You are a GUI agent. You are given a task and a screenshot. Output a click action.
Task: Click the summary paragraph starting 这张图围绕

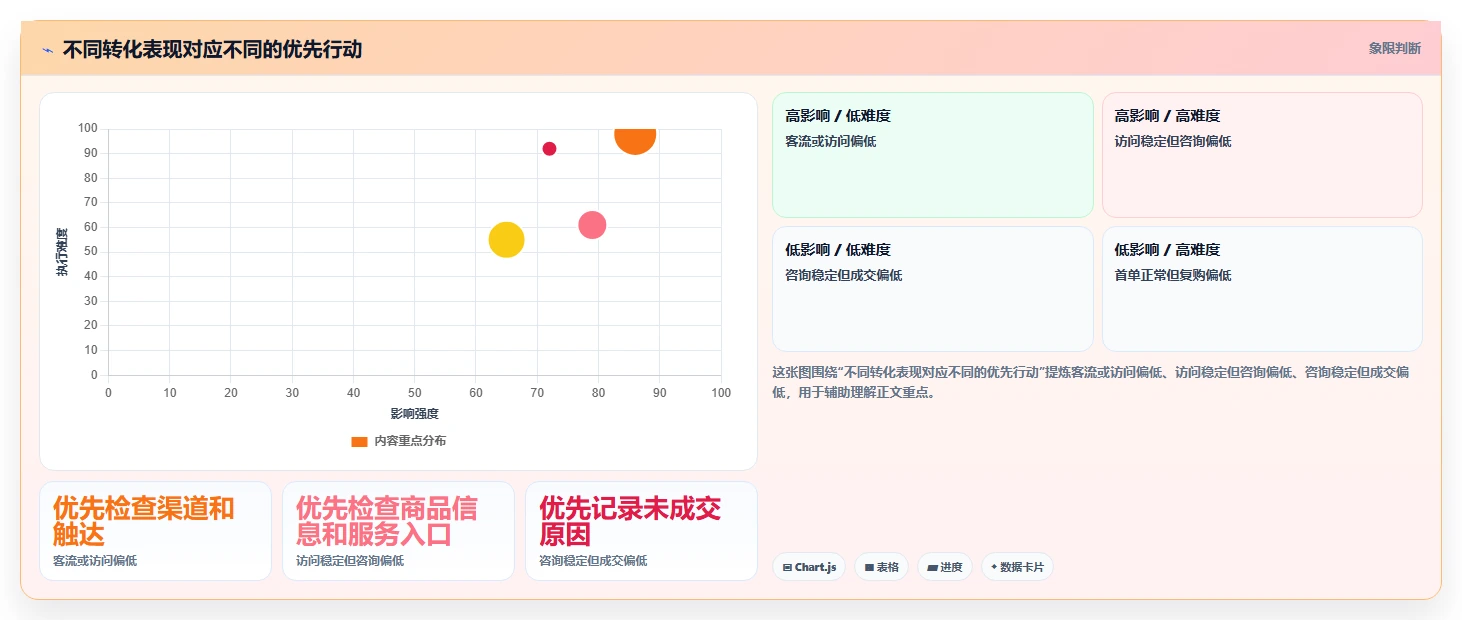tap(1091, 382)
